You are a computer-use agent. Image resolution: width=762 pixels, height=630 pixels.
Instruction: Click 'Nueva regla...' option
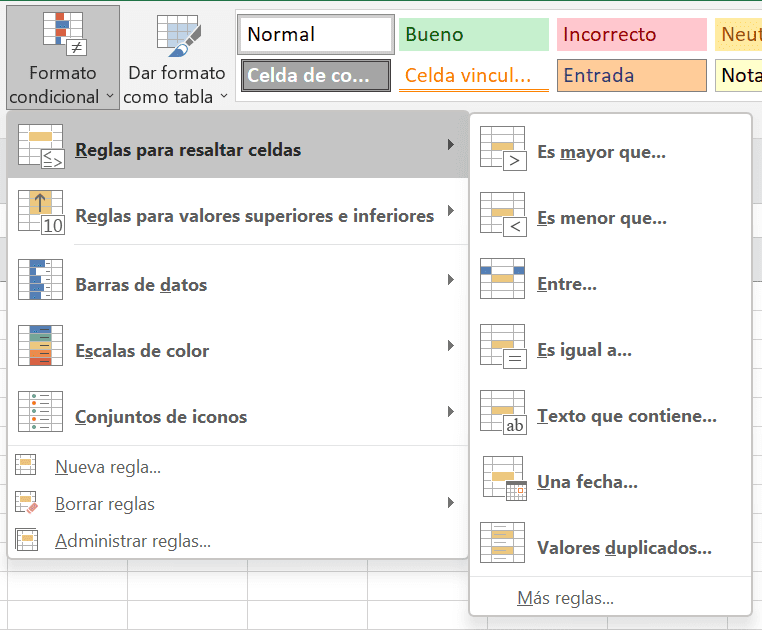tap(108, 467)
